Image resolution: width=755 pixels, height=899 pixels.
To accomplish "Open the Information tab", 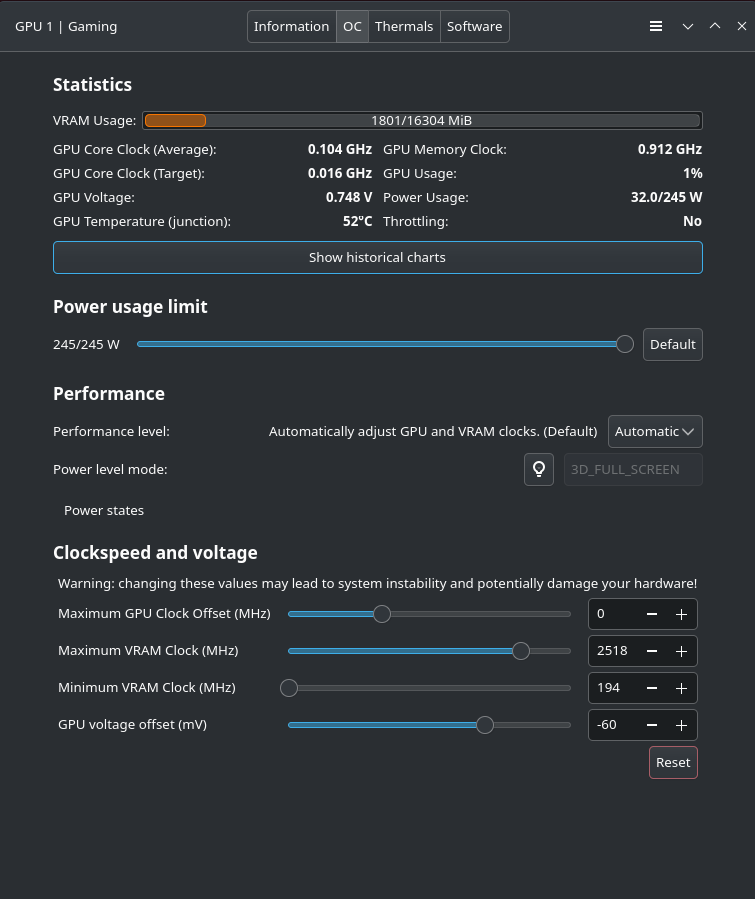I will (x=291, y=27).
